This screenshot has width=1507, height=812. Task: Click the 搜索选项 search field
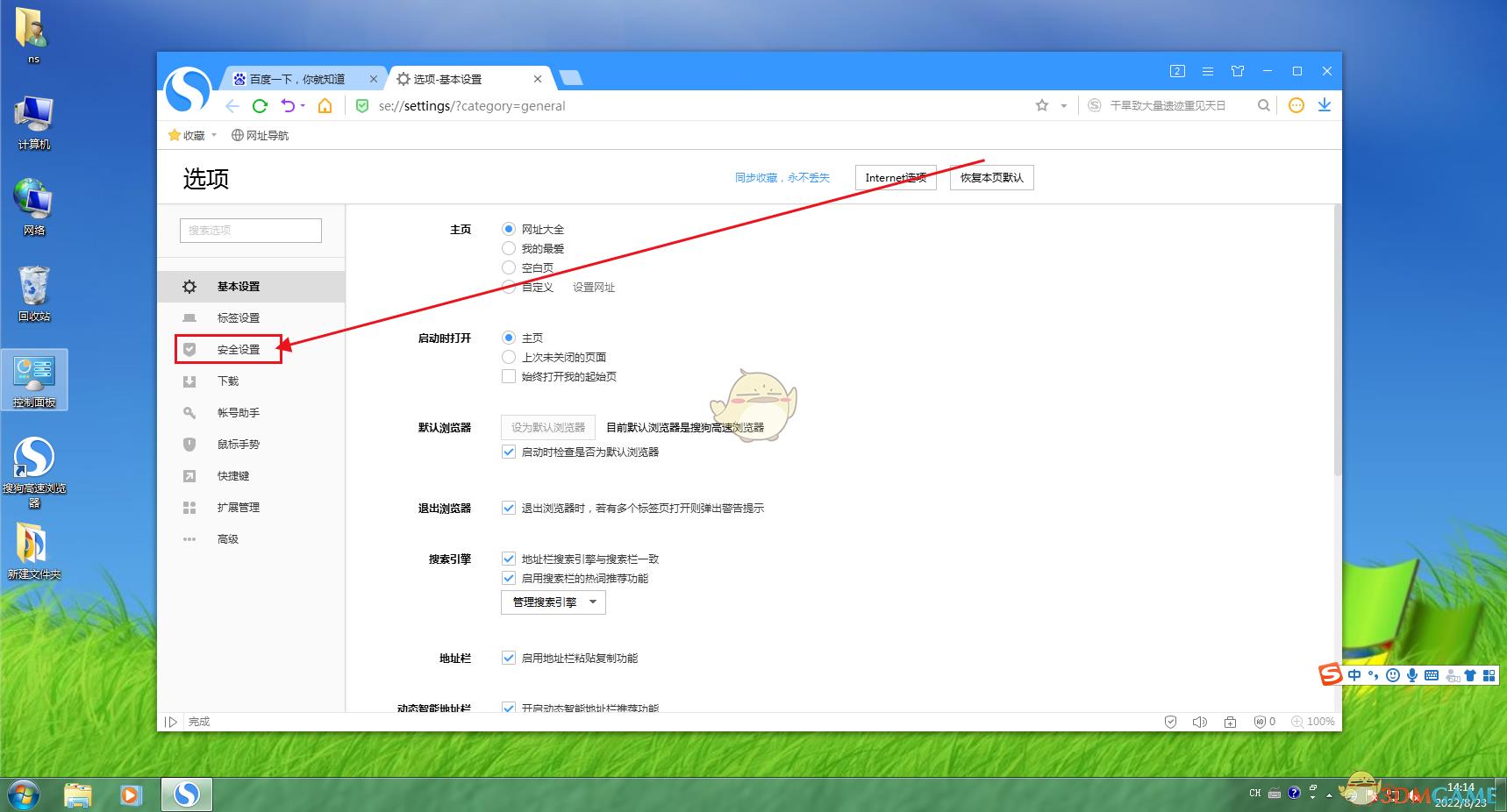click(x=251, y=230)
